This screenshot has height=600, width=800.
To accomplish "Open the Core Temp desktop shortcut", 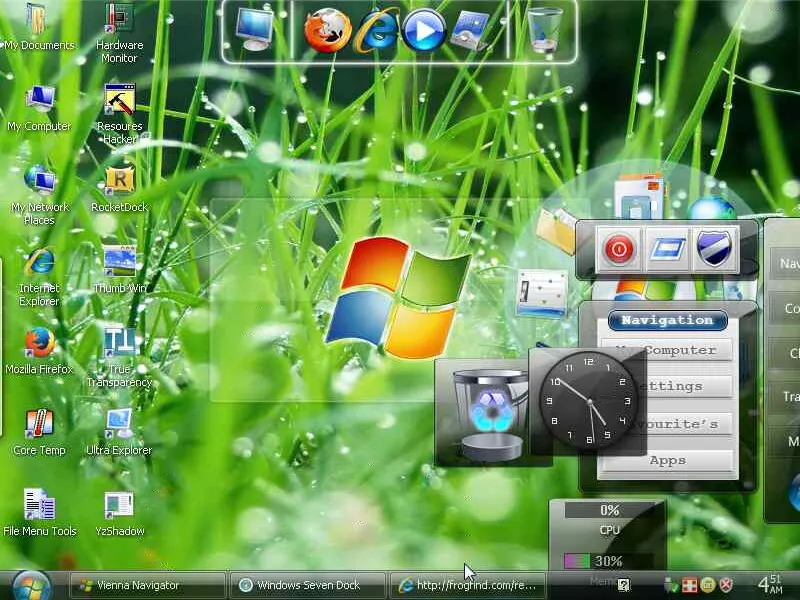I will coord(39,432).
